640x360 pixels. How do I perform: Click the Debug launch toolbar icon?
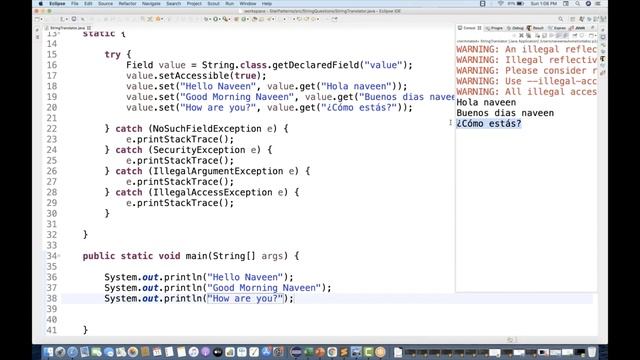pyautogui.click(x=207, y=19)
